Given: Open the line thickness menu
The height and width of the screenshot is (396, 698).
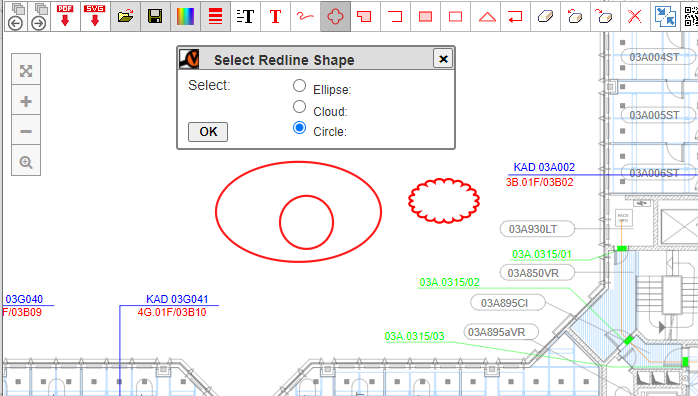Looking at the screenshot, I should (215, 16).
